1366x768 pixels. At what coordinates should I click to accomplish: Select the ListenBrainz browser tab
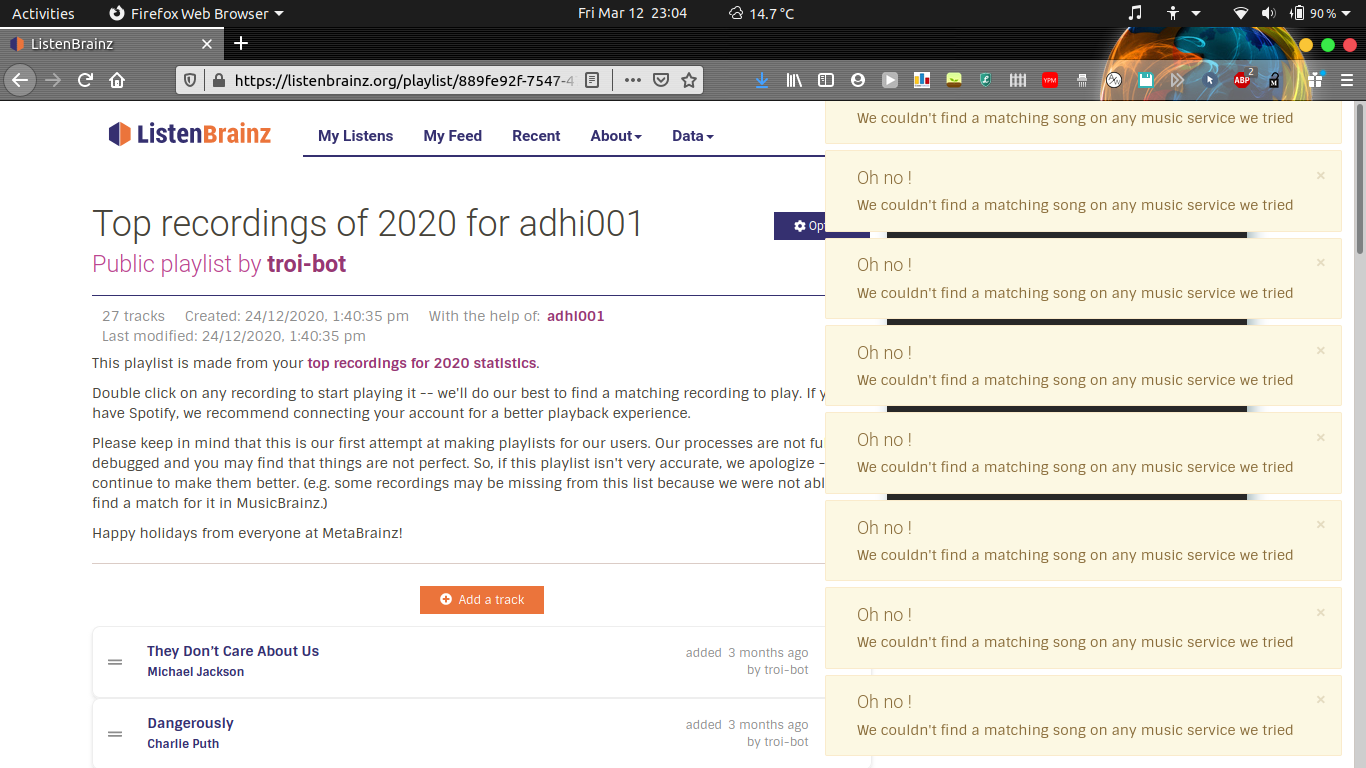pyautogui.click(x=112, y=44)
